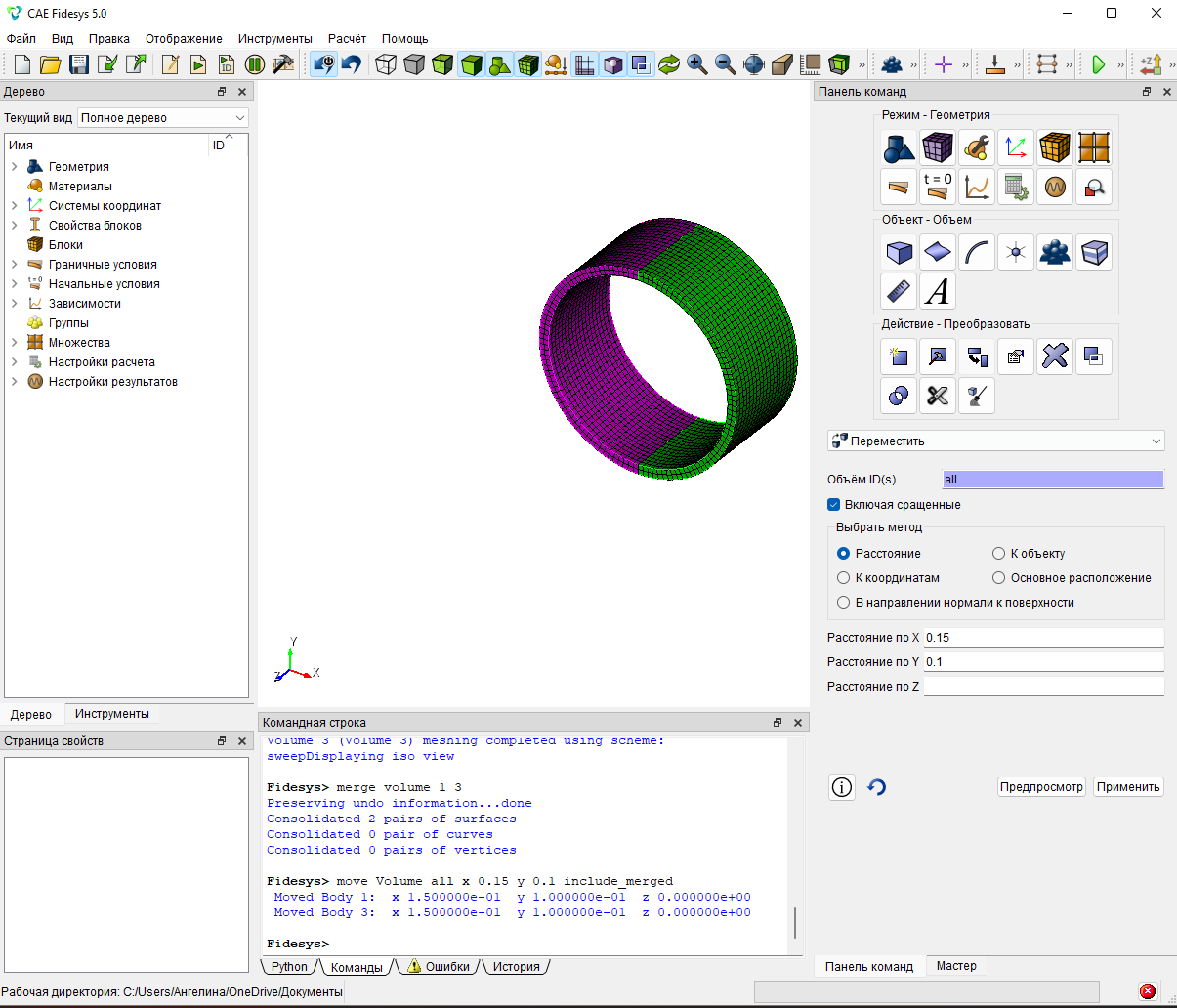Expand the 'Системы координат' tree node
1177x1008 pixels.
(15, 206)
